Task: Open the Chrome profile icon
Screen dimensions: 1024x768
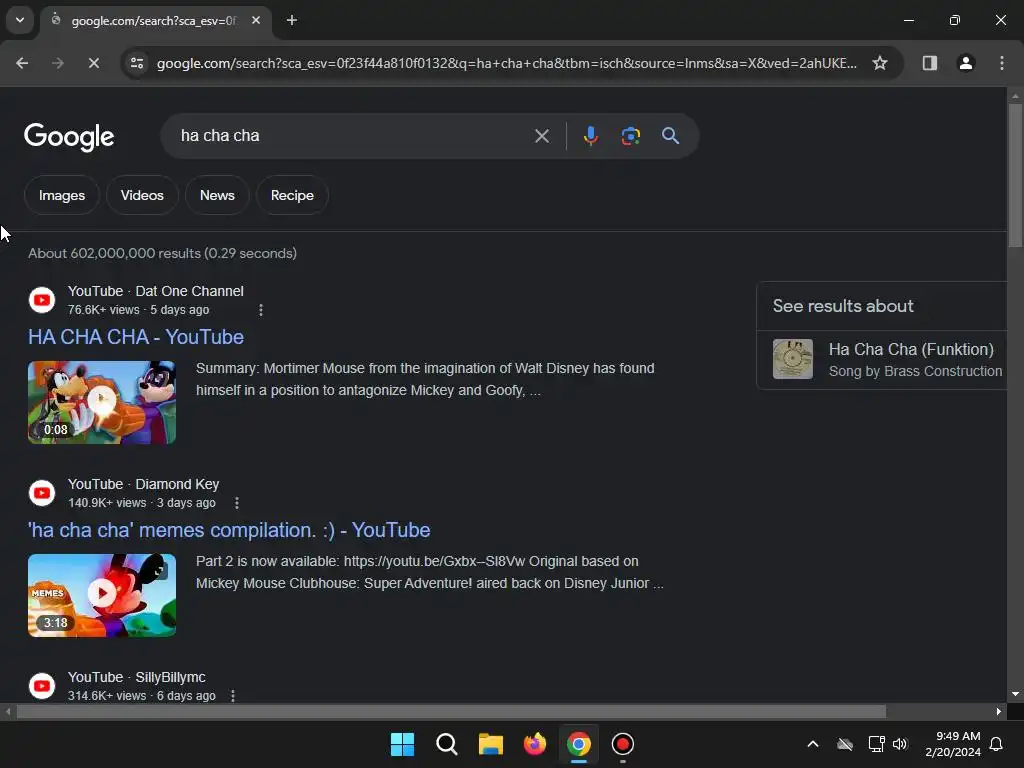Action: point(965,63)
